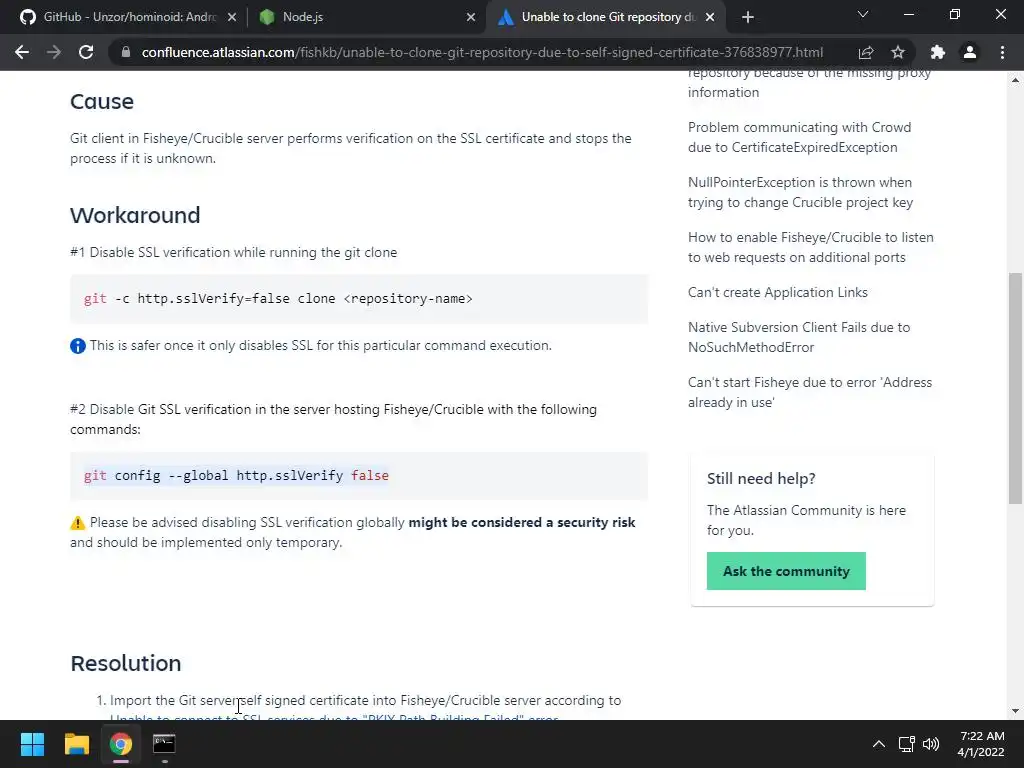Open NullPointerException Crucible project key link
The height and width of the screenshot is (768, 1024).
tap(801, 192)
